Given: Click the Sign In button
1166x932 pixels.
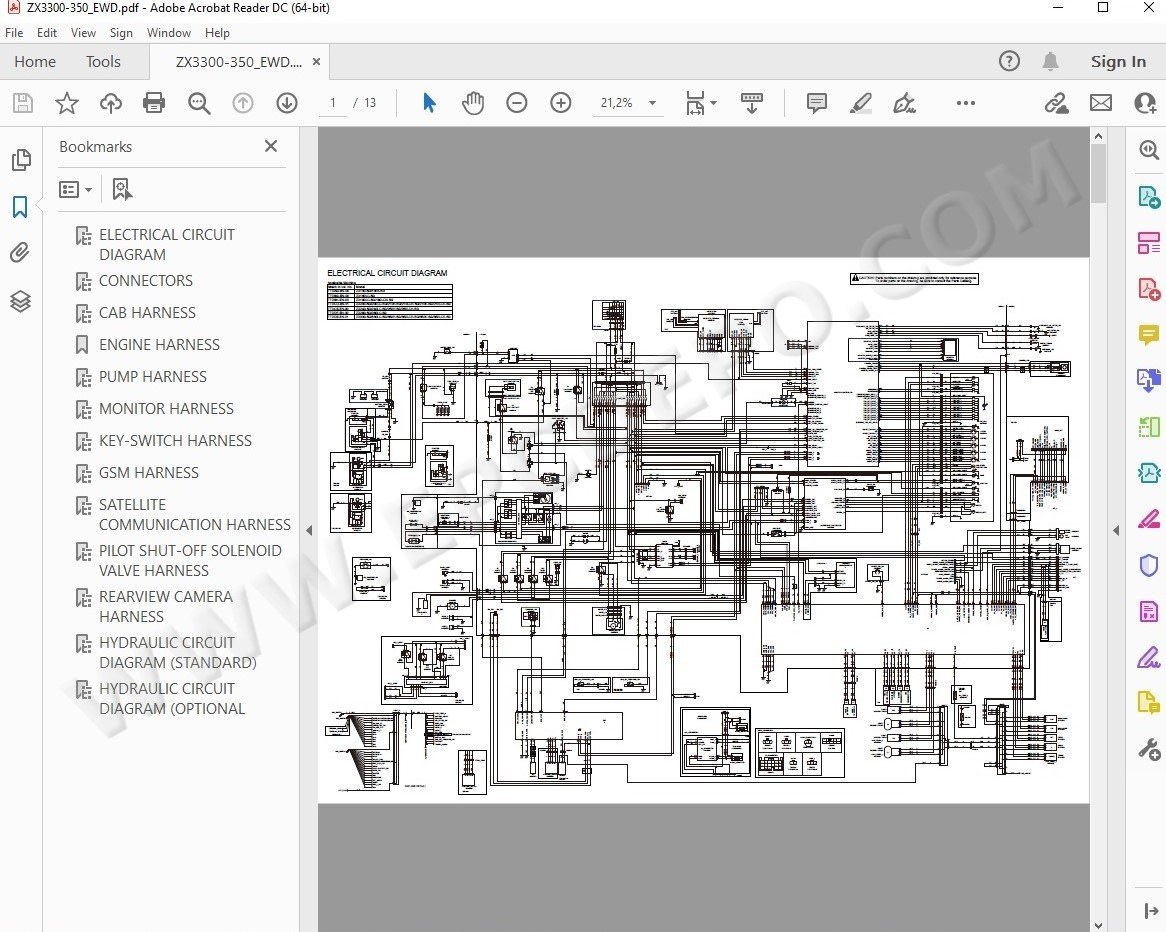Looking at the screenshot, I should click(1118, 62).
